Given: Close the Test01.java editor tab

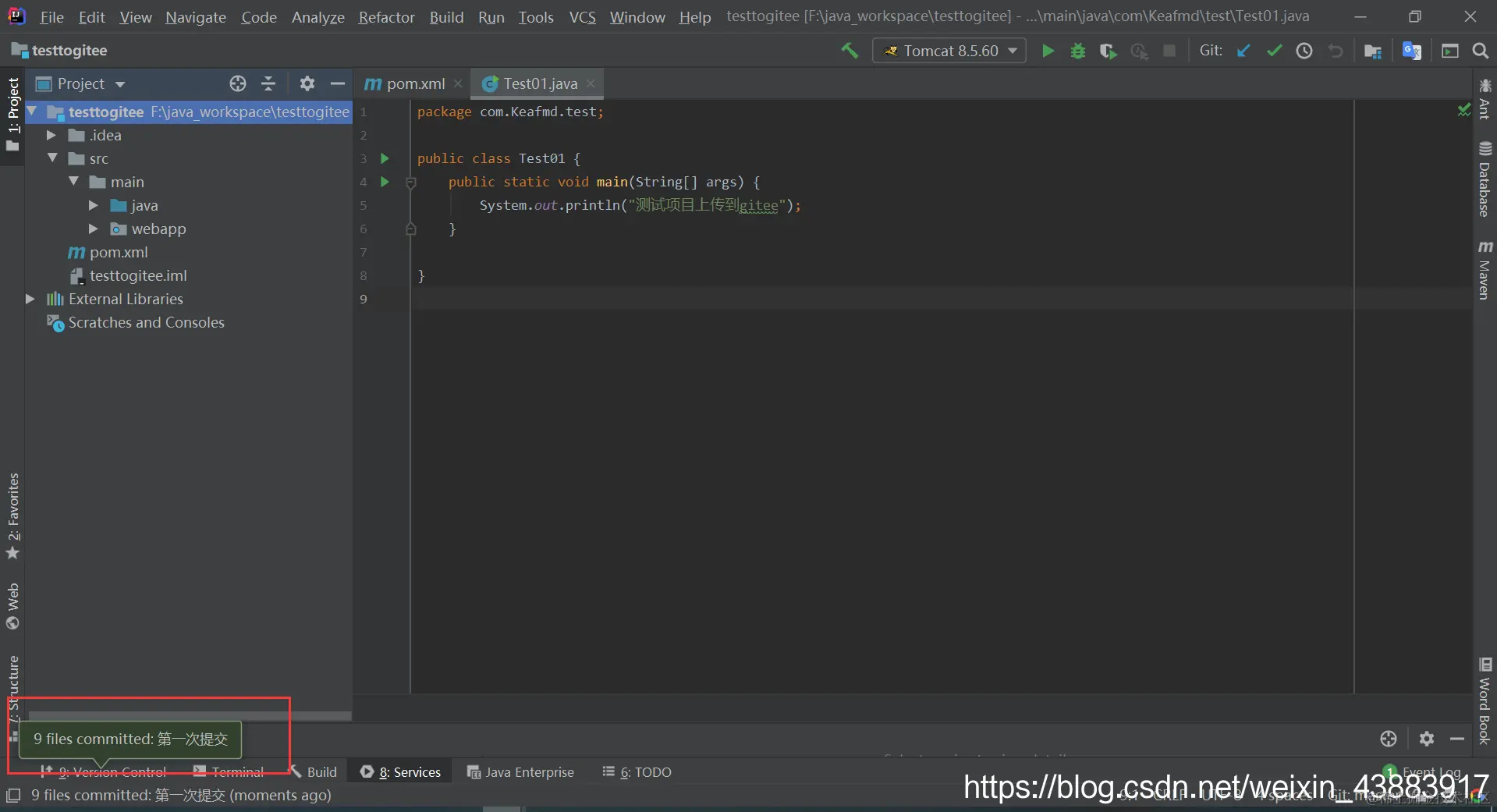Looking at the screenshot, I should (591, 83).
